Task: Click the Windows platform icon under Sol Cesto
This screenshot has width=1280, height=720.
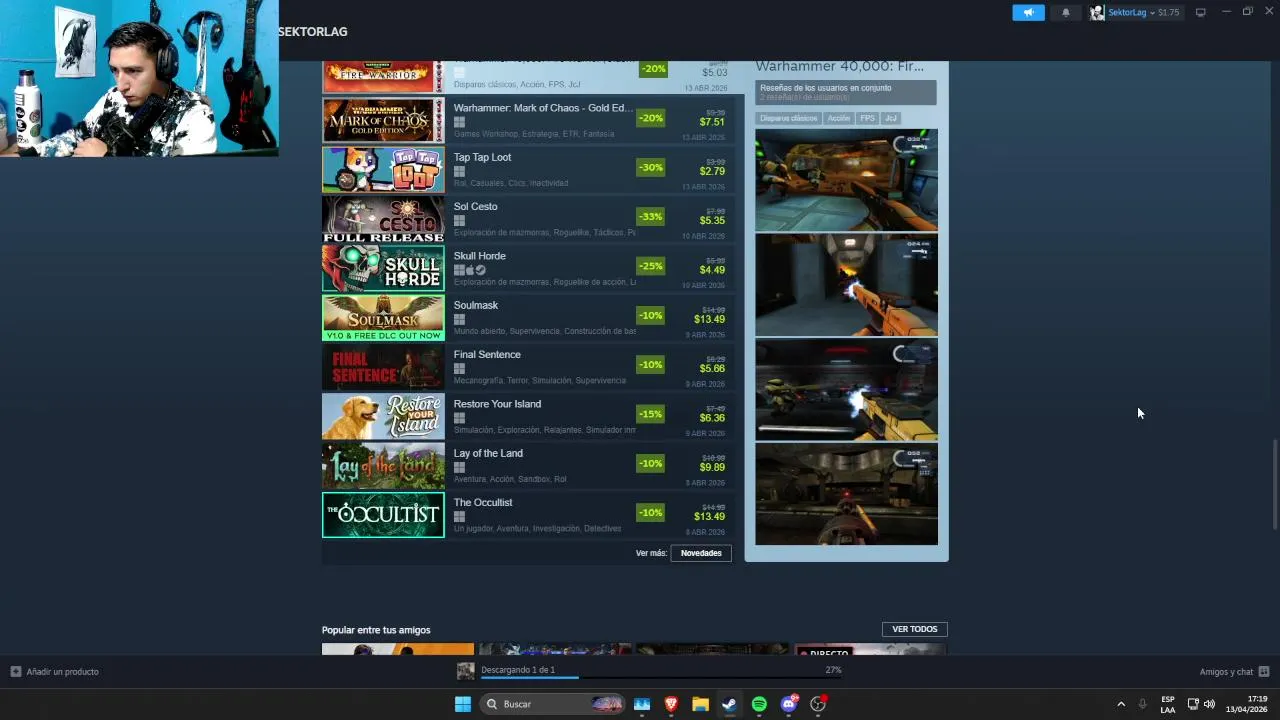Action: (459, 220)
